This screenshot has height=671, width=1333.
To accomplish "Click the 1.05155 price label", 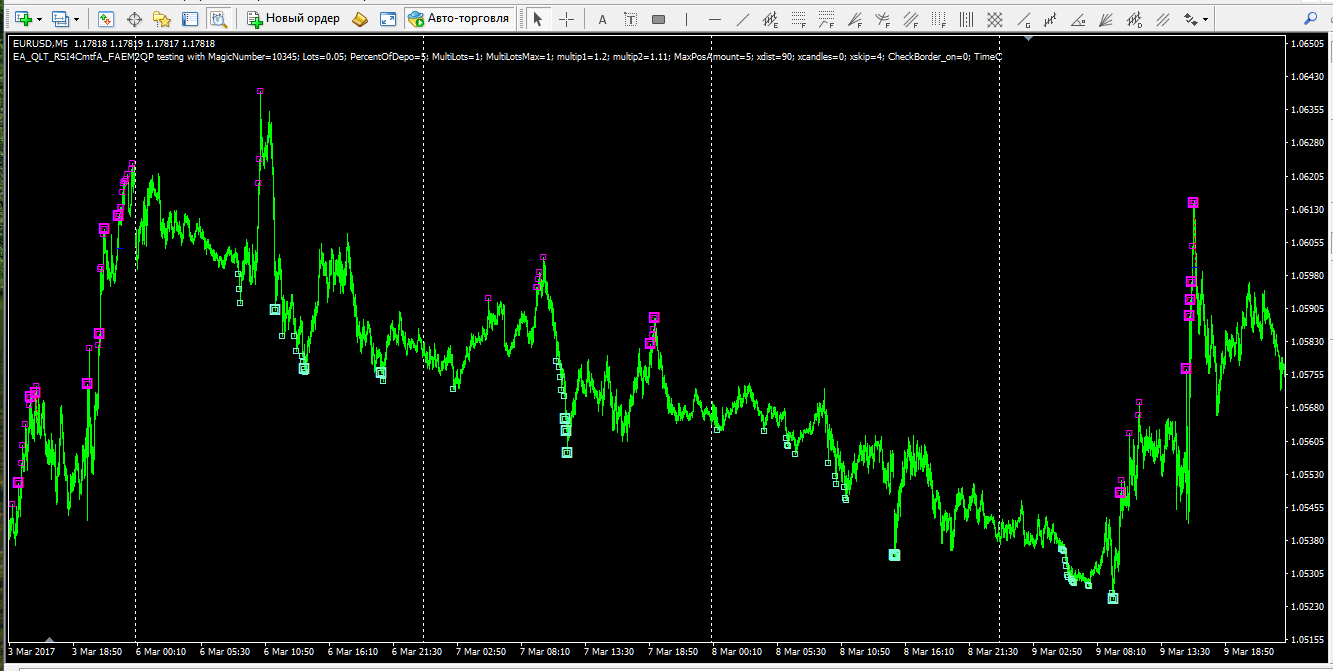I will coord(1307,640).
